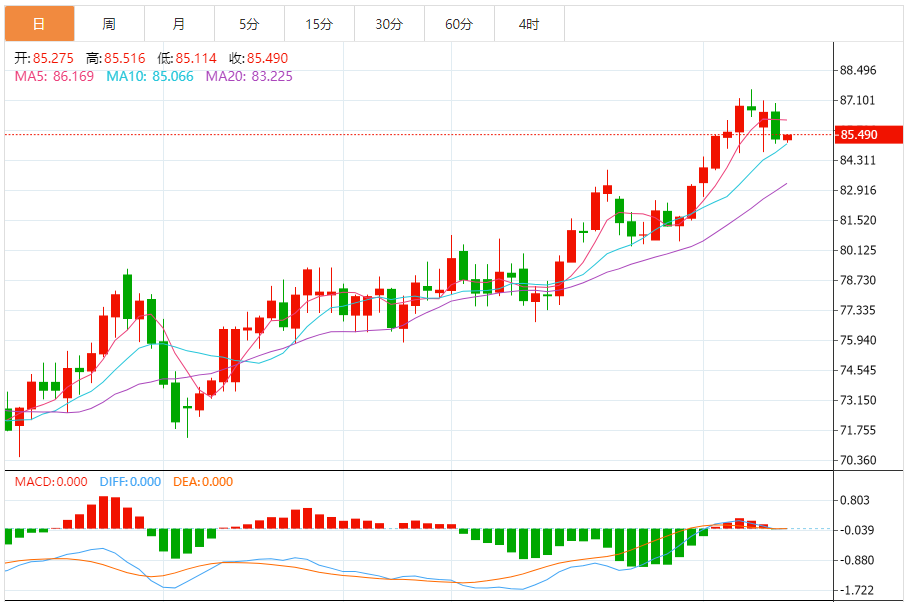Click the 87.101 price axis label
Screen dimensions: 911x602
pyautogui.click(x=858, y=101)
